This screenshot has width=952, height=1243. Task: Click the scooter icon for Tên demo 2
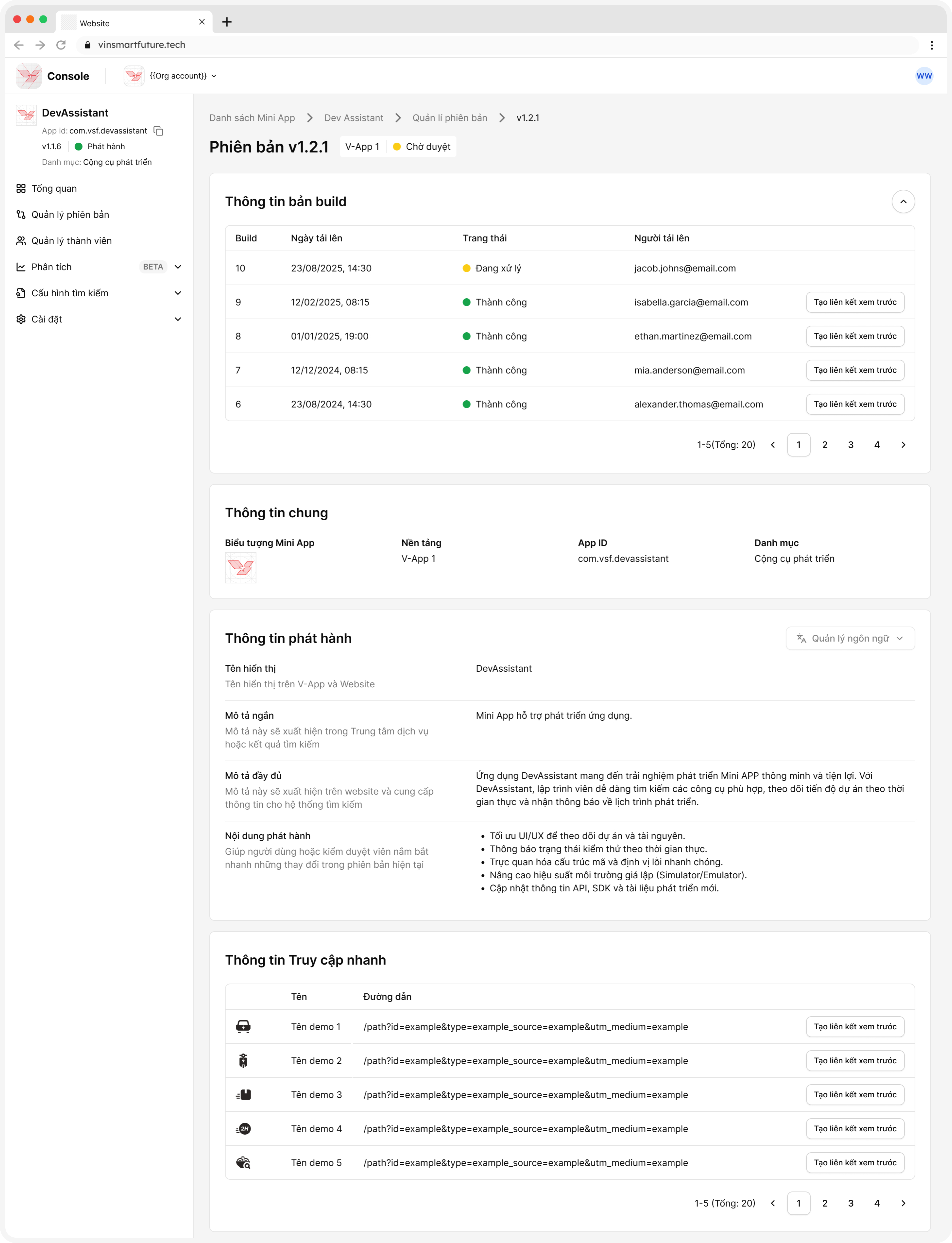[243, 1060]
